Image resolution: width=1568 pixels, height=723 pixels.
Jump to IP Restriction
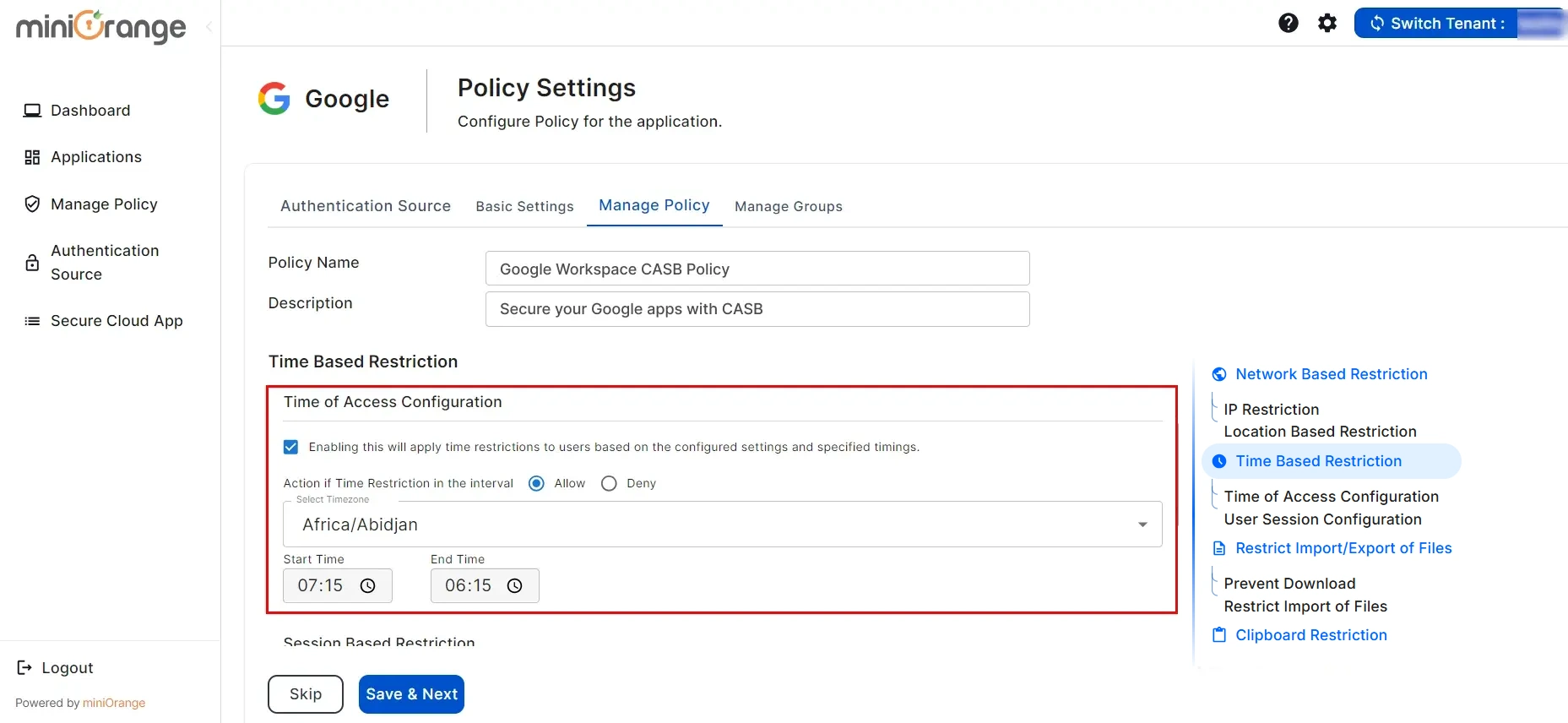pyautogui.click(x=1272, y=410)
